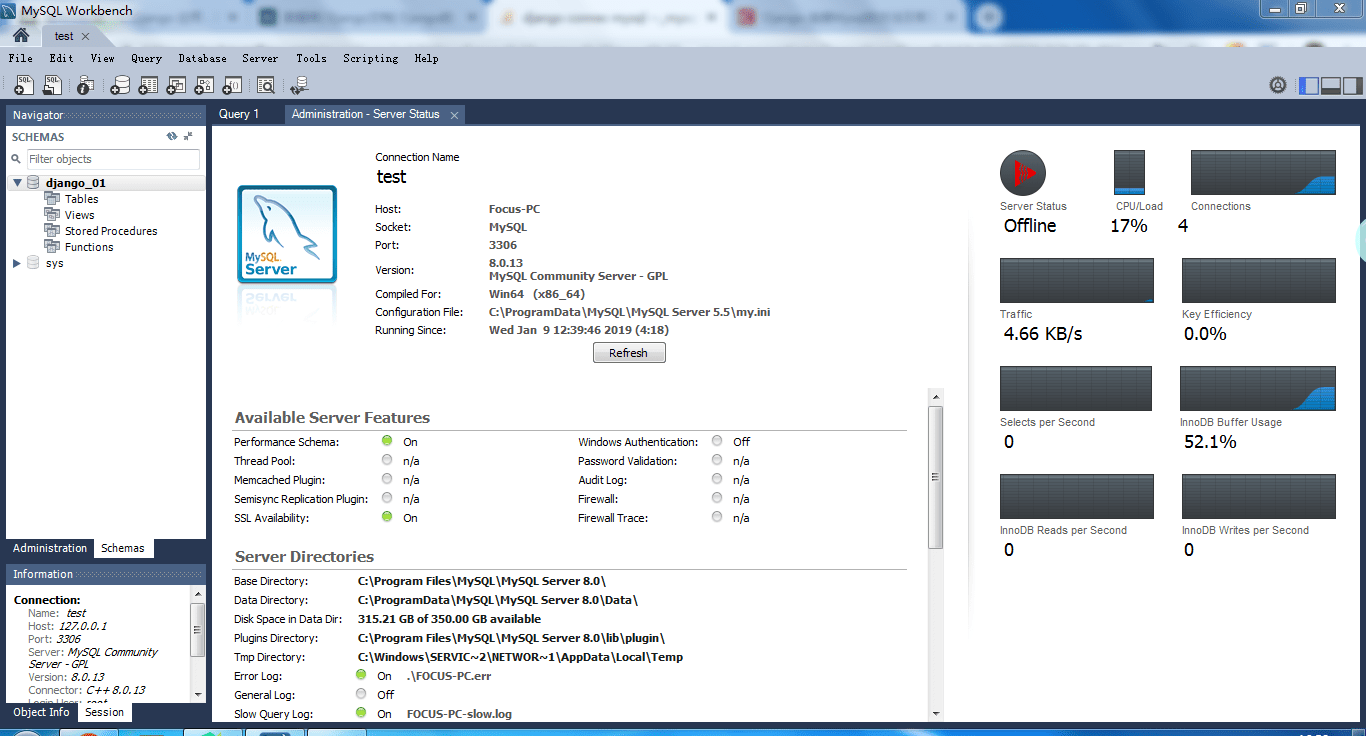Click the Information panel scrollbar
Screen dimensions: 1366x736
pyautogui.click(x=198, y=629)
